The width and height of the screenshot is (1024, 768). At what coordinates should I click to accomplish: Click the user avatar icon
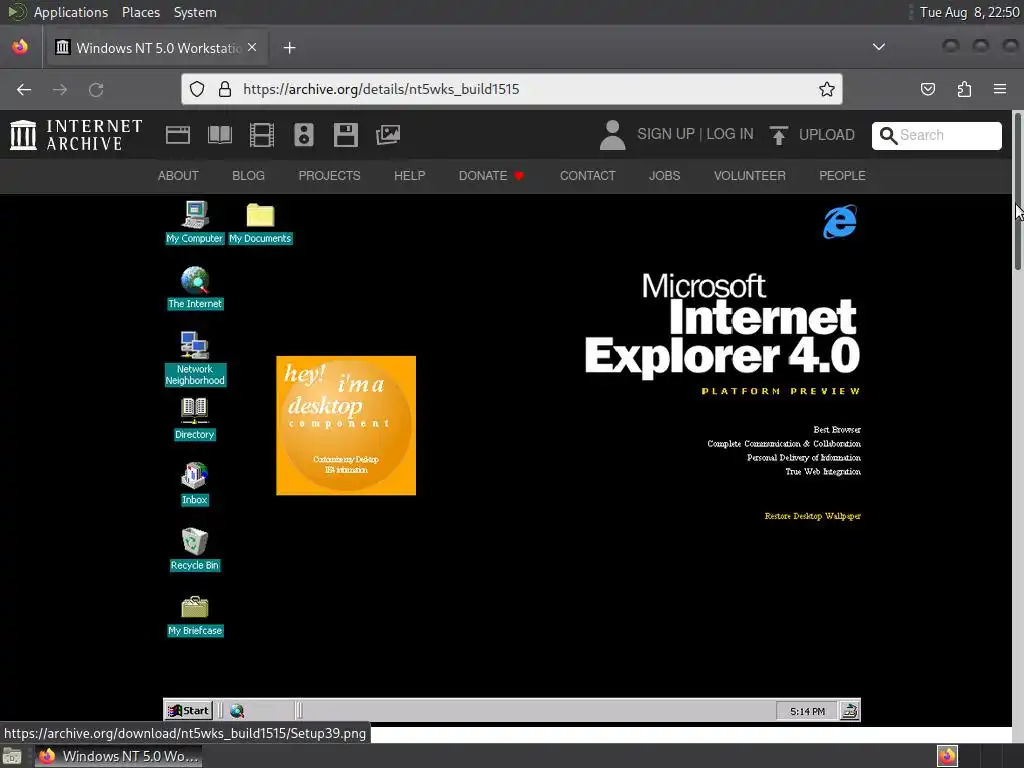point(613,135)
